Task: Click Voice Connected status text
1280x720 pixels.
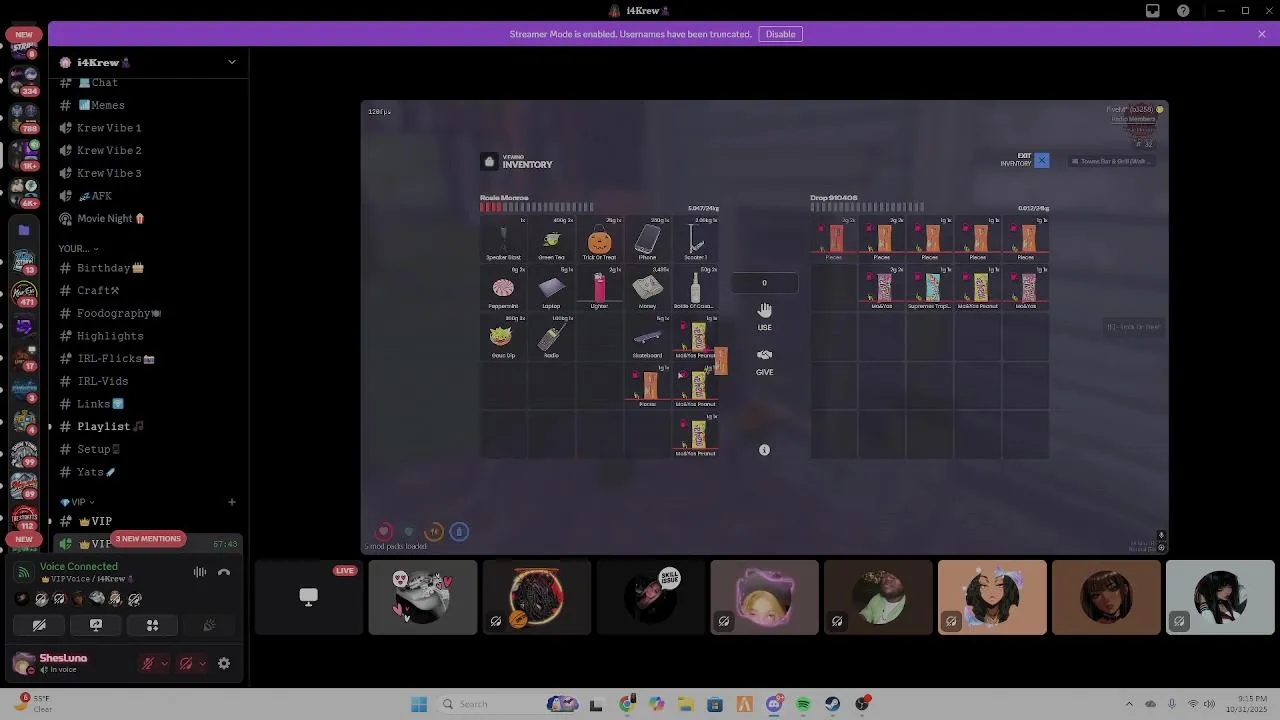Action: pyautogui.click(x=79, y=566)
